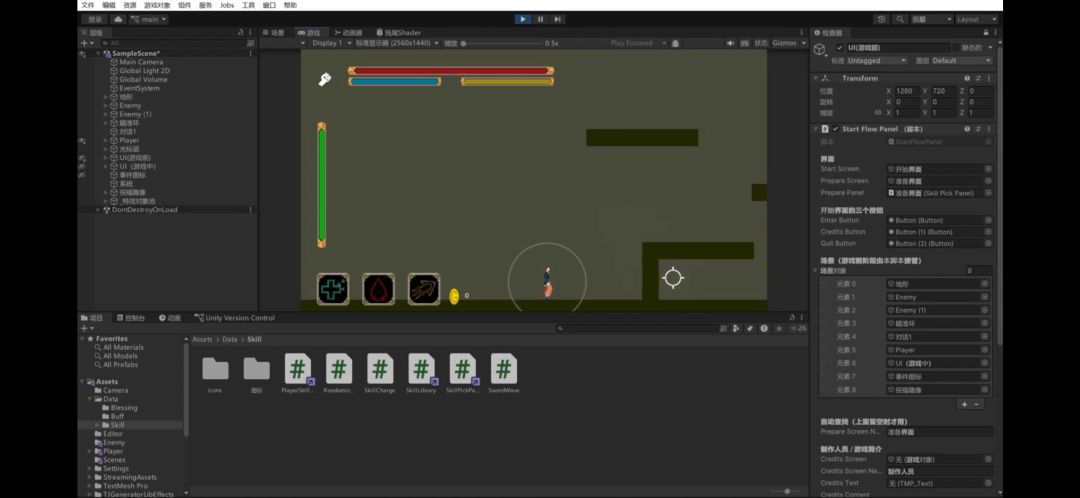Click the plus button under scene objects list
1080x498 pixels.
964,404
